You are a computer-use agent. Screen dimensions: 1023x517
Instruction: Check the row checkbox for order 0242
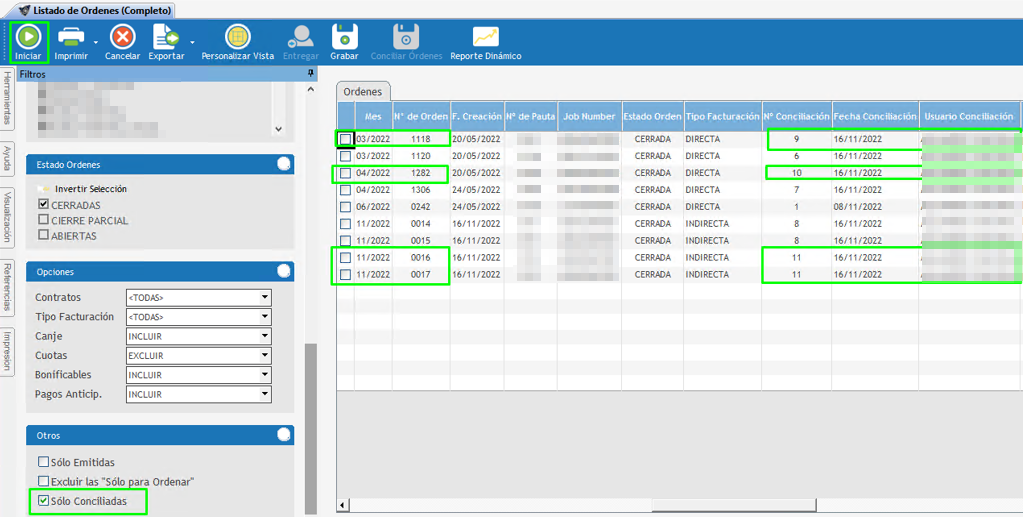pyautogui.click(x=345, y=207)
